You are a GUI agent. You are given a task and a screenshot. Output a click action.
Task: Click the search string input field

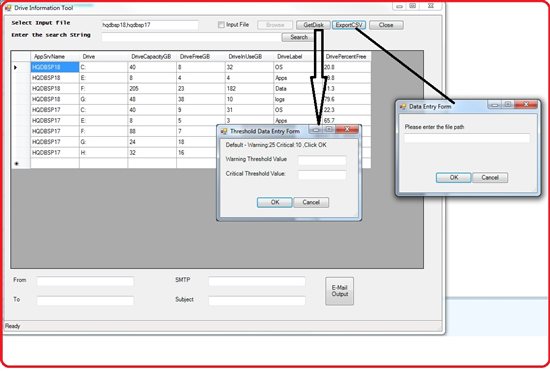pos(192,37)
